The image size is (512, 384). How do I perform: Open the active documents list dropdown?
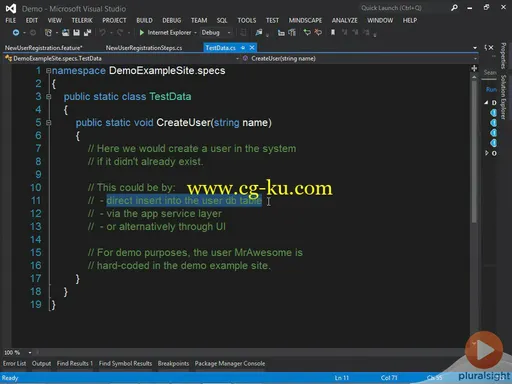click(x=475, y=48)
